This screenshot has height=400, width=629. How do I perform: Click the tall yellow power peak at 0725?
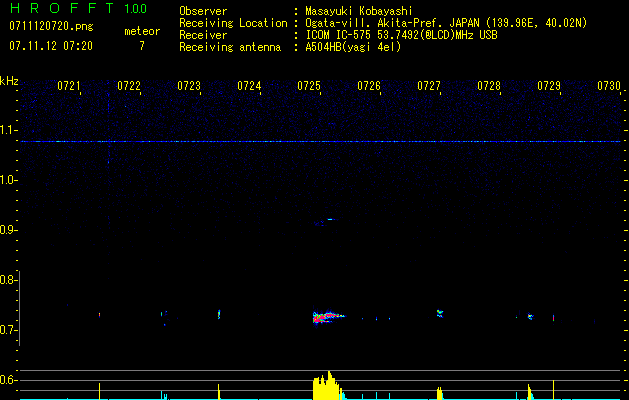[x=327, y=385]
